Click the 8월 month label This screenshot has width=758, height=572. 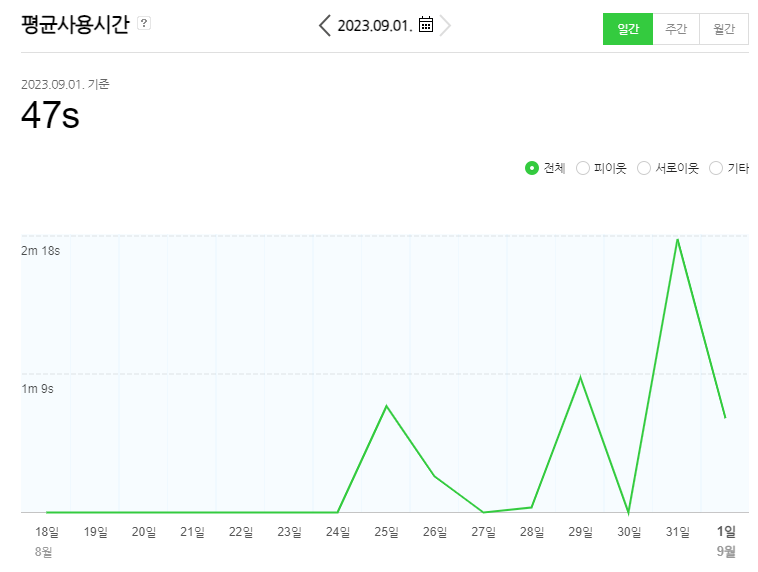44,551
